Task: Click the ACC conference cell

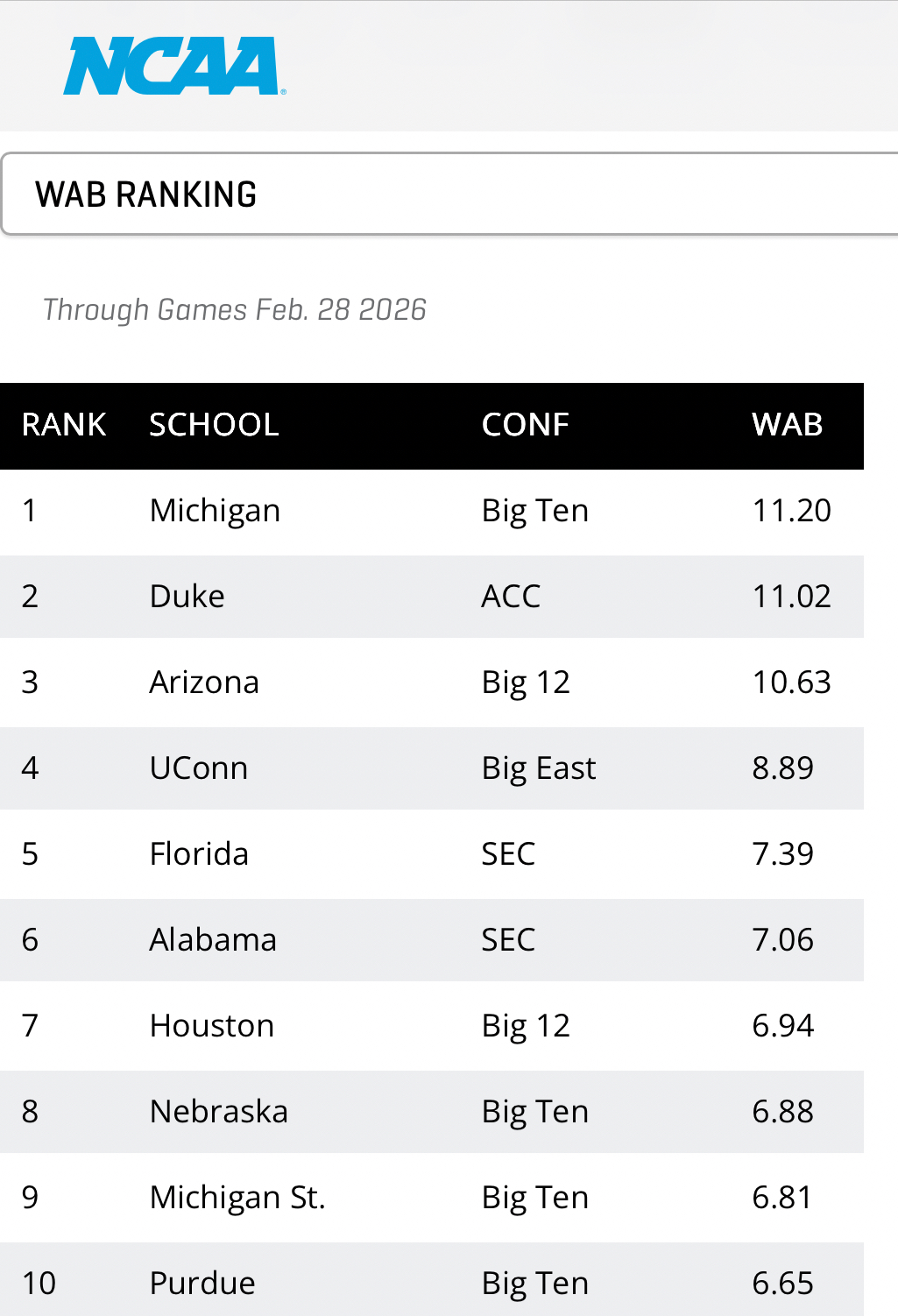Action: (511, 597)
